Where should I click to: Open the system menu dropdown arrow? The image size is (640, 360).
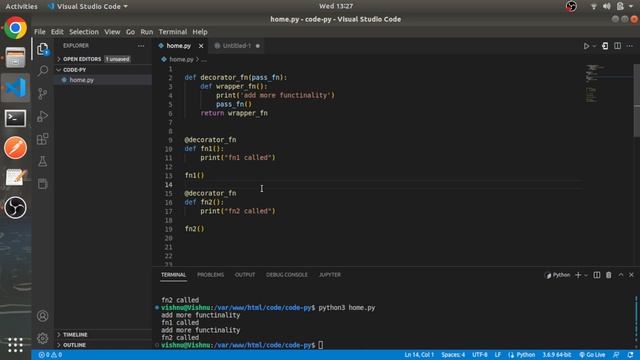click(x=631, y=6)
